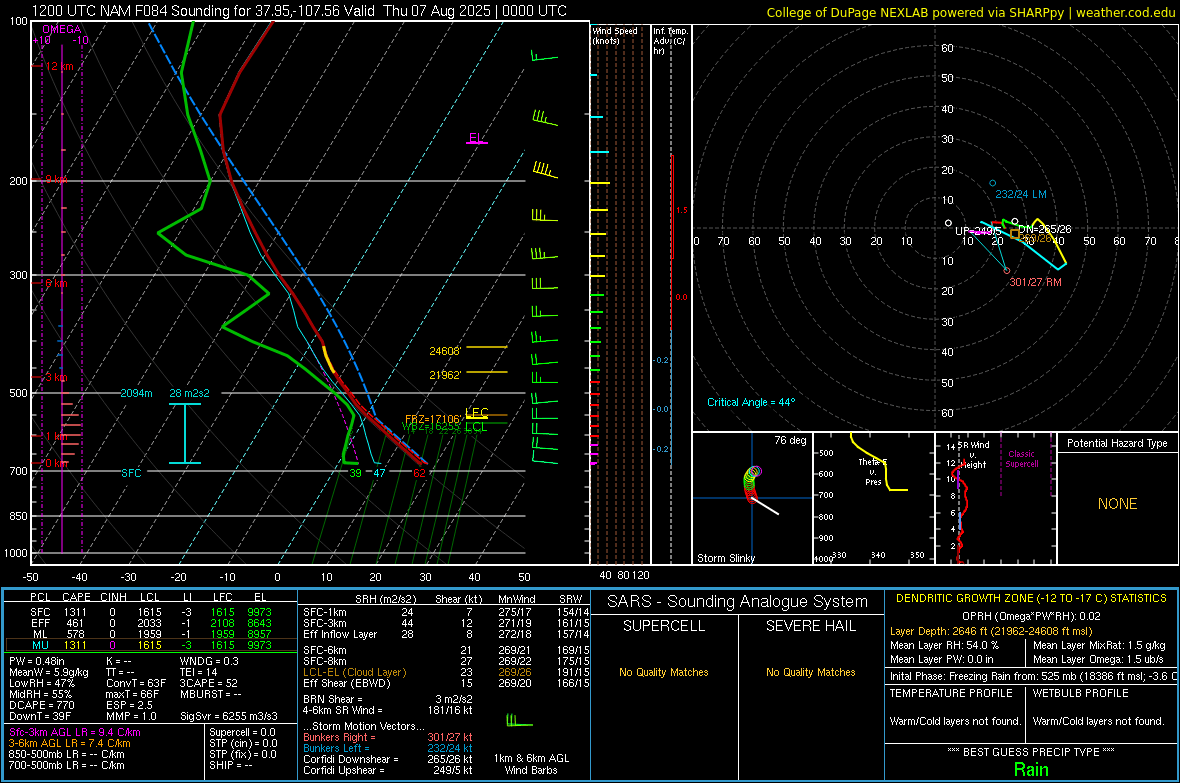
Task: Click the Storm Slinky circles graphic
Action: point(753,482)
